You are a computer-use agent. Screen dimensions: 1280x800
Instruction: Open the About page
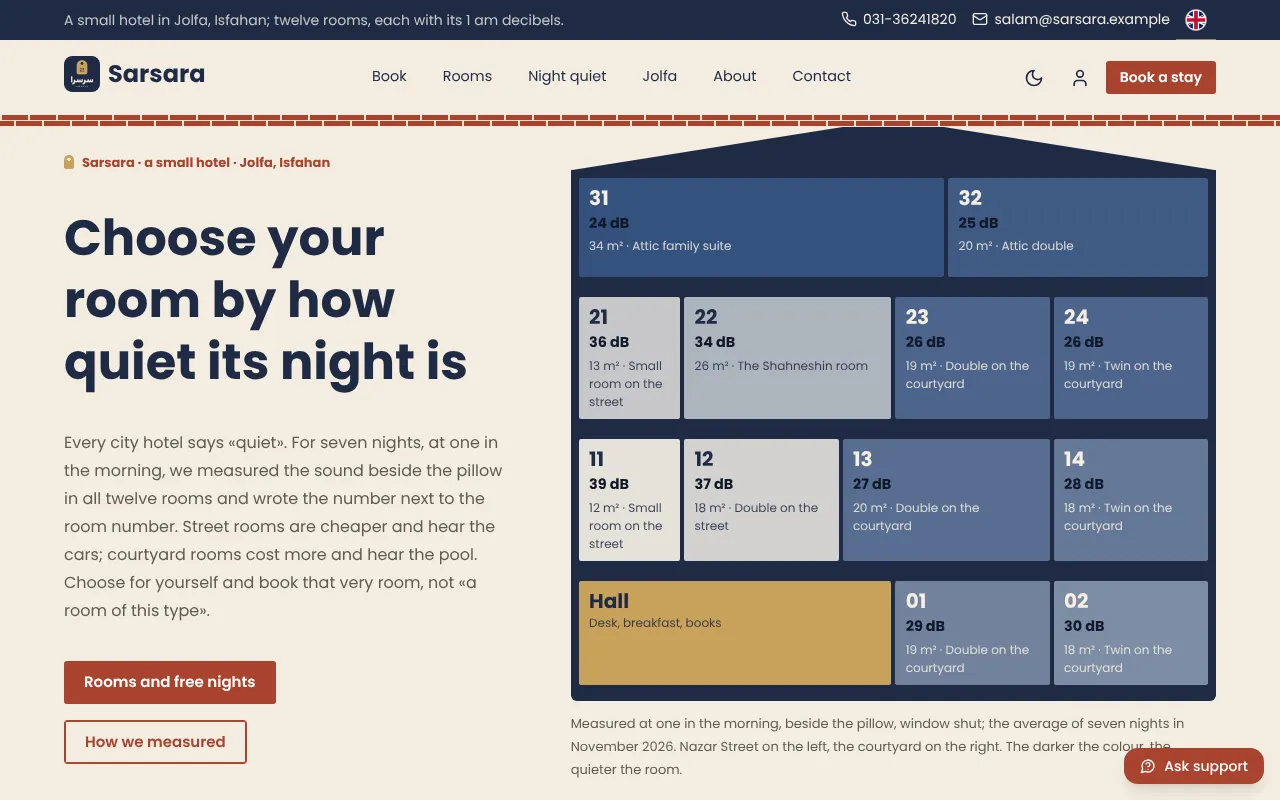click(735, 76)
